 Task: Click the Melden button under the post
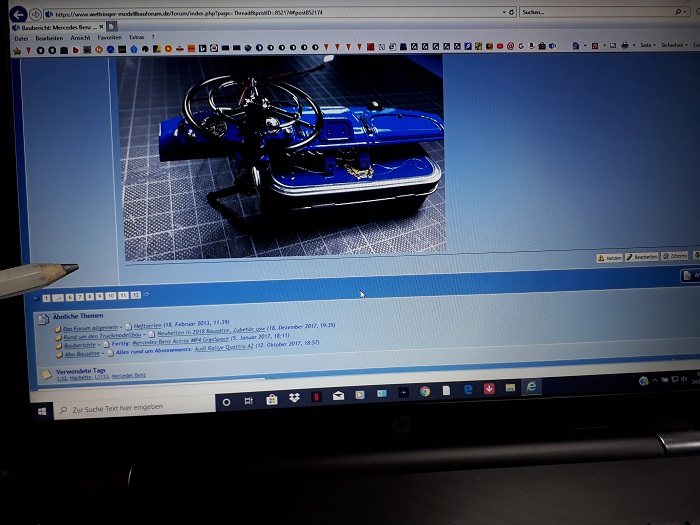[609, 257]
